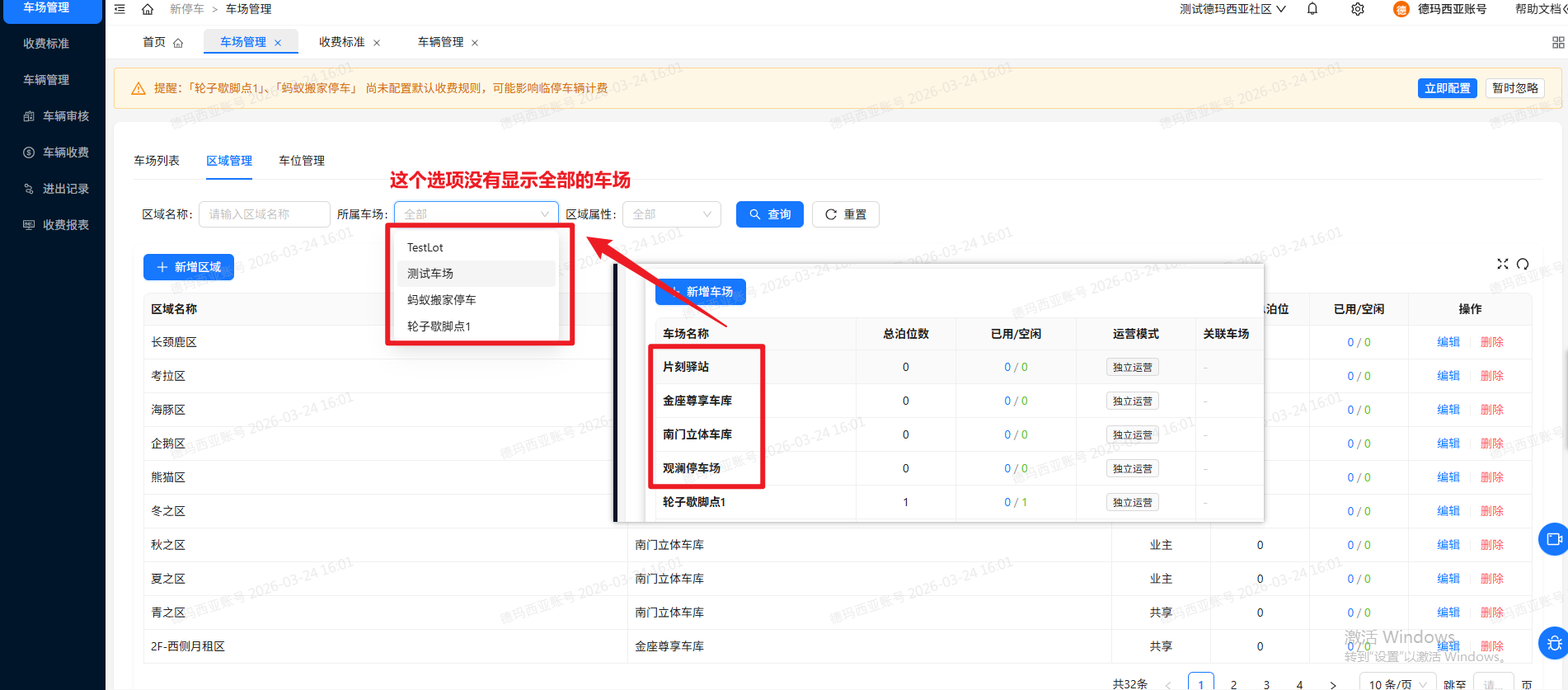Close the 车场管理 tab
This screenshot has height=690, width=1568.
278,43
